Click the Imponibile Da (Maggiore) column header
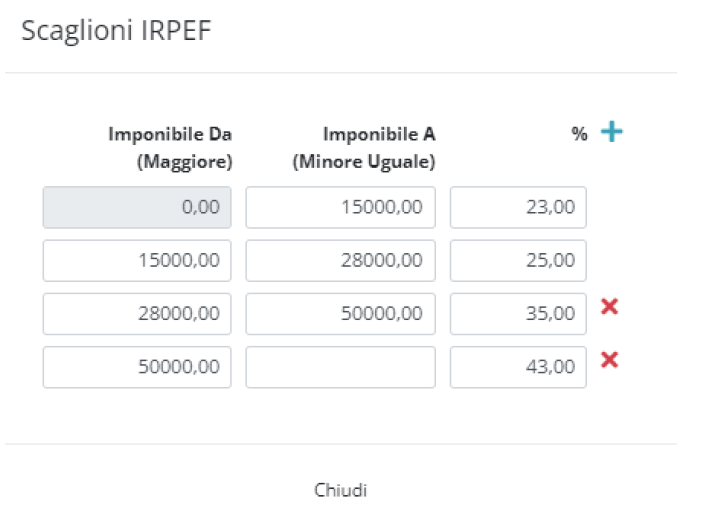This screenshot has width=706, height=517. tap(170, 146)
